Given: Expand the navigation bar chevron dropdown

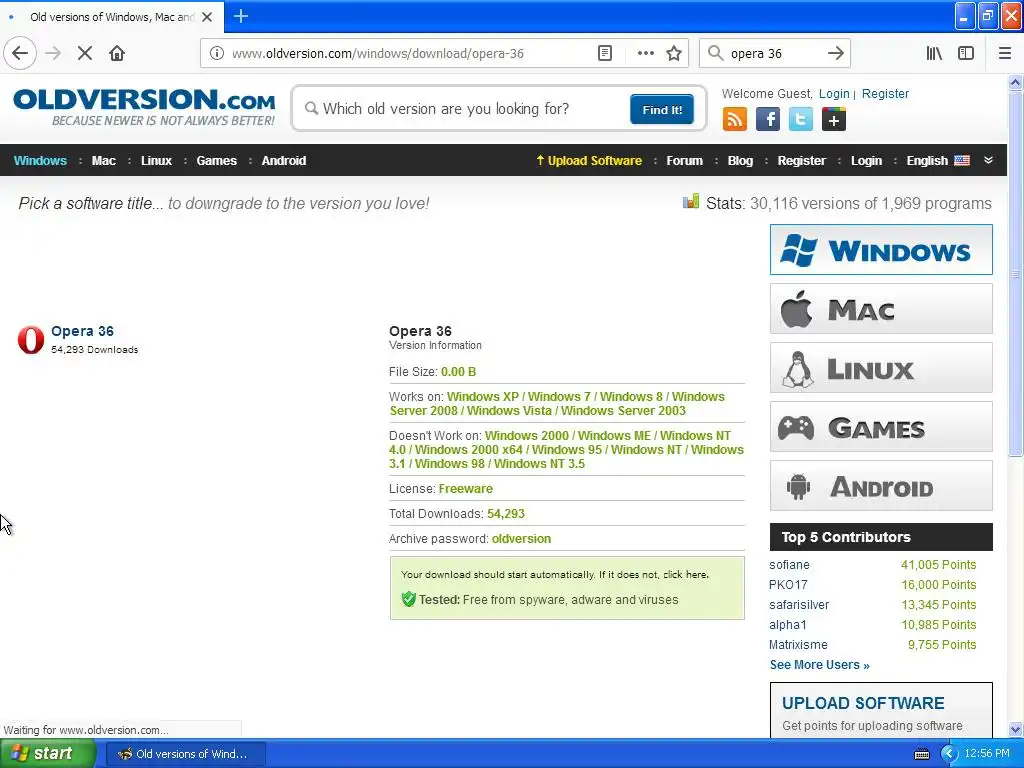Looking at the screenshot, I should point(988,160).
